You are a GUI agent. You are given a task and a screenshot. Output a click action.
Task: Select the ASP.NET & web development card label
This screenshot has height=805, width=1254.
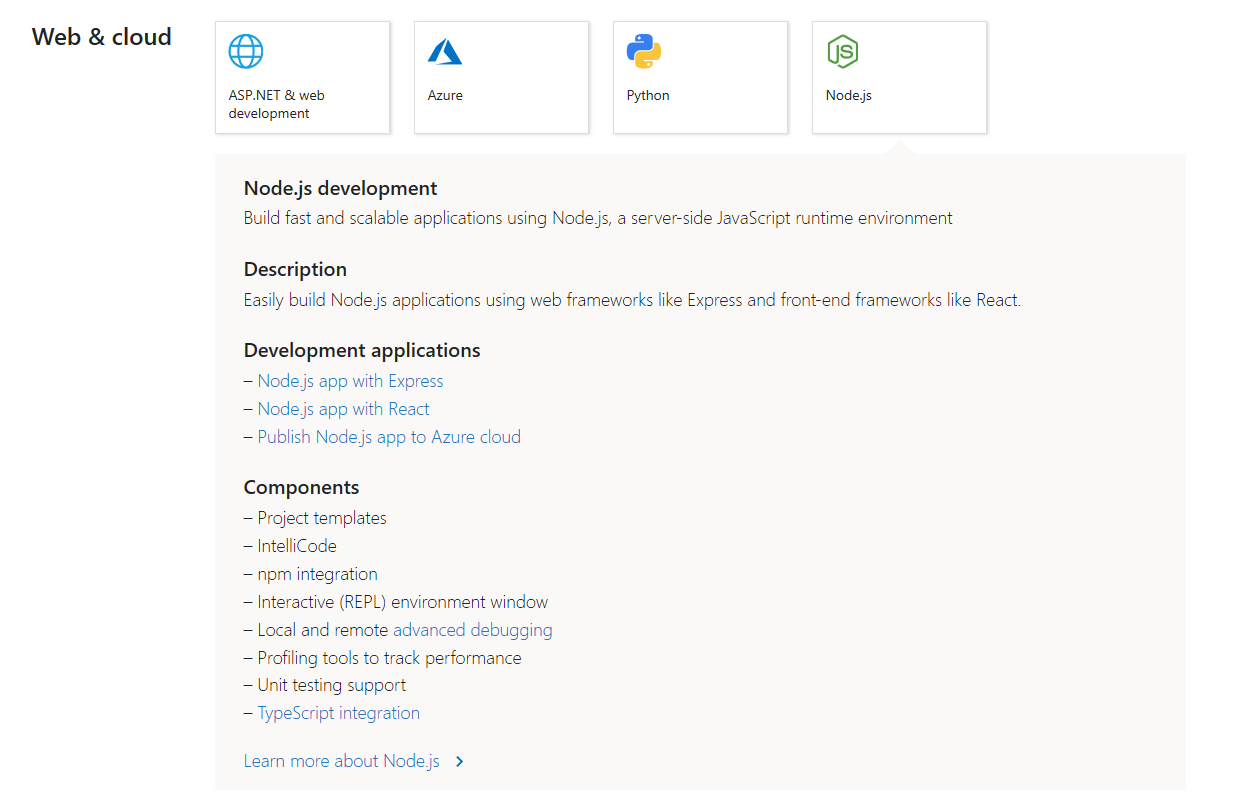click(x=277, y=104)
